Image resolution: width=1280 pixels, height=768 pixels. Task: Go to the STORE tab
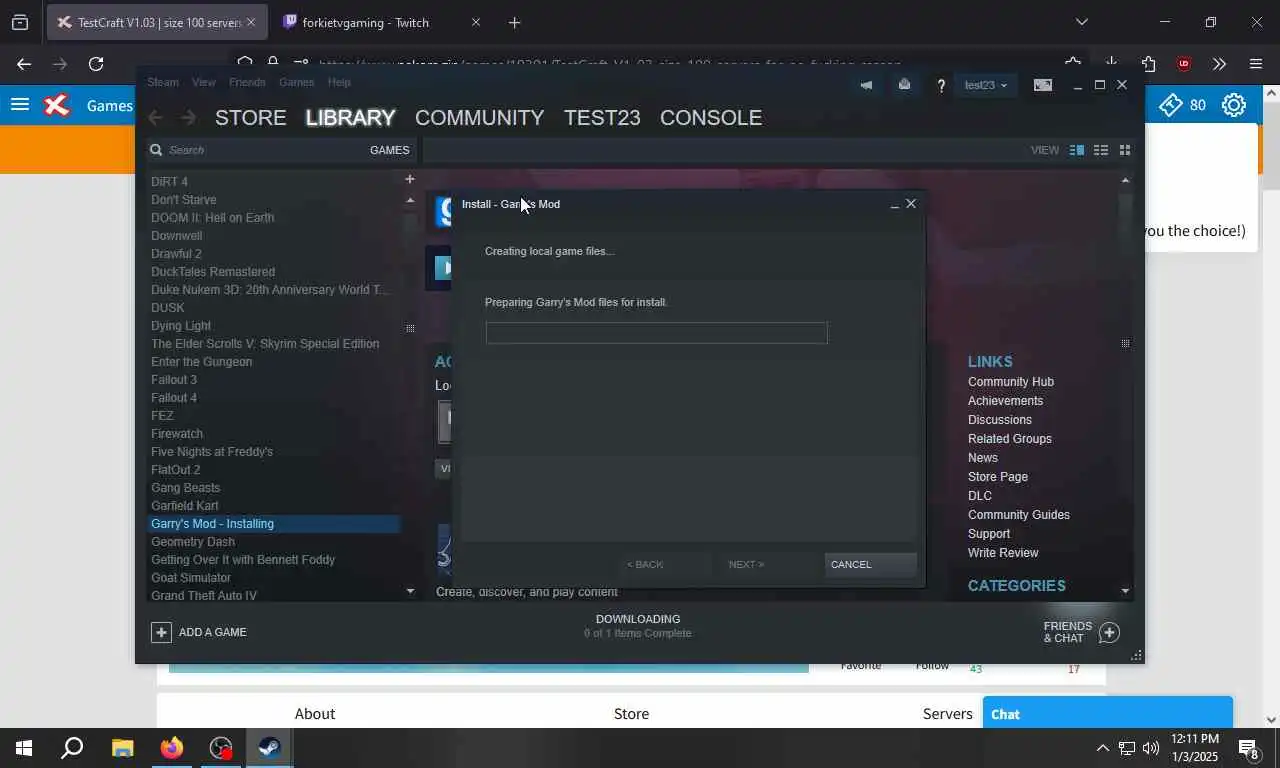coord(251,118)
